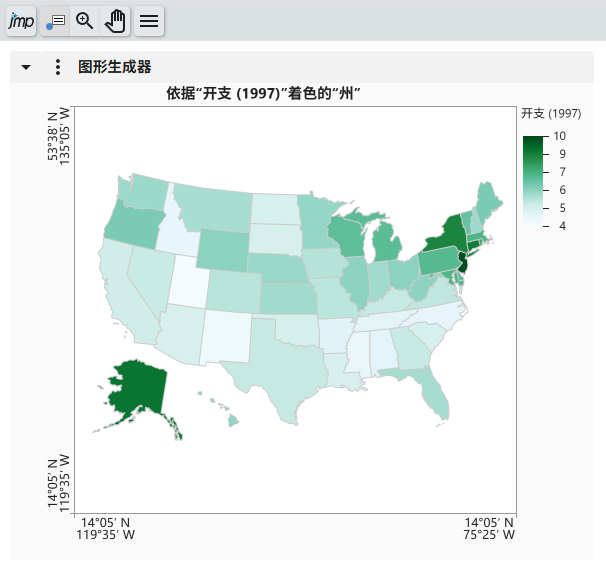Click the legend value 6
This screenshot has height=571, width=606.
point(562,190)
